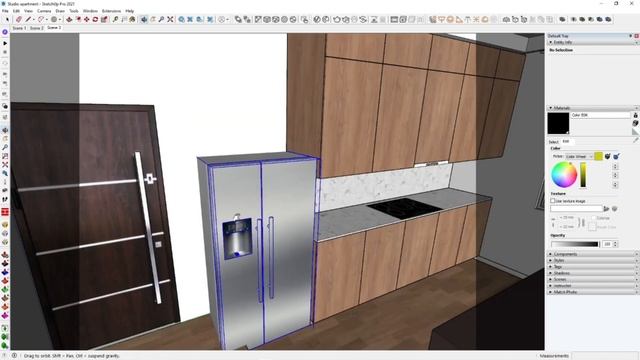Click the match color of object icon
The height and width of the screenshot is (360, 640).
click(607, 156)
